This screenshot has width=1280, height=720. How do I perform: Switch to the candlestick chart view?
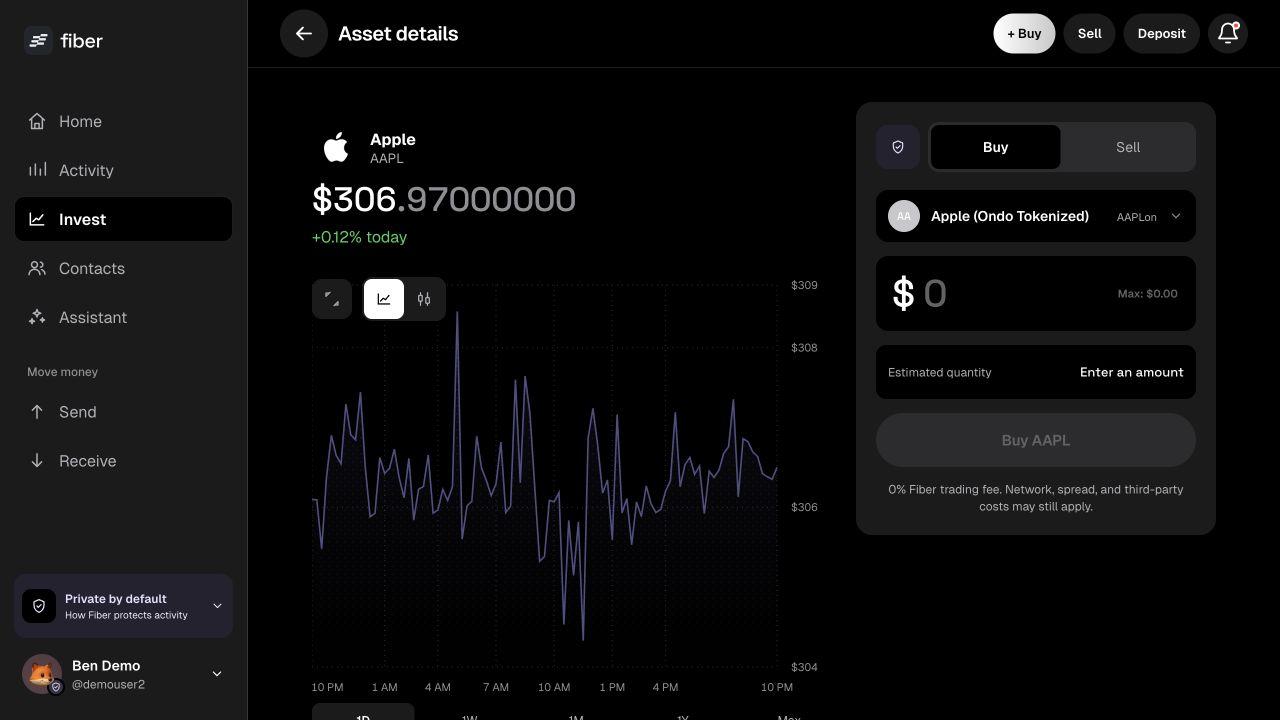coord(424,299)
